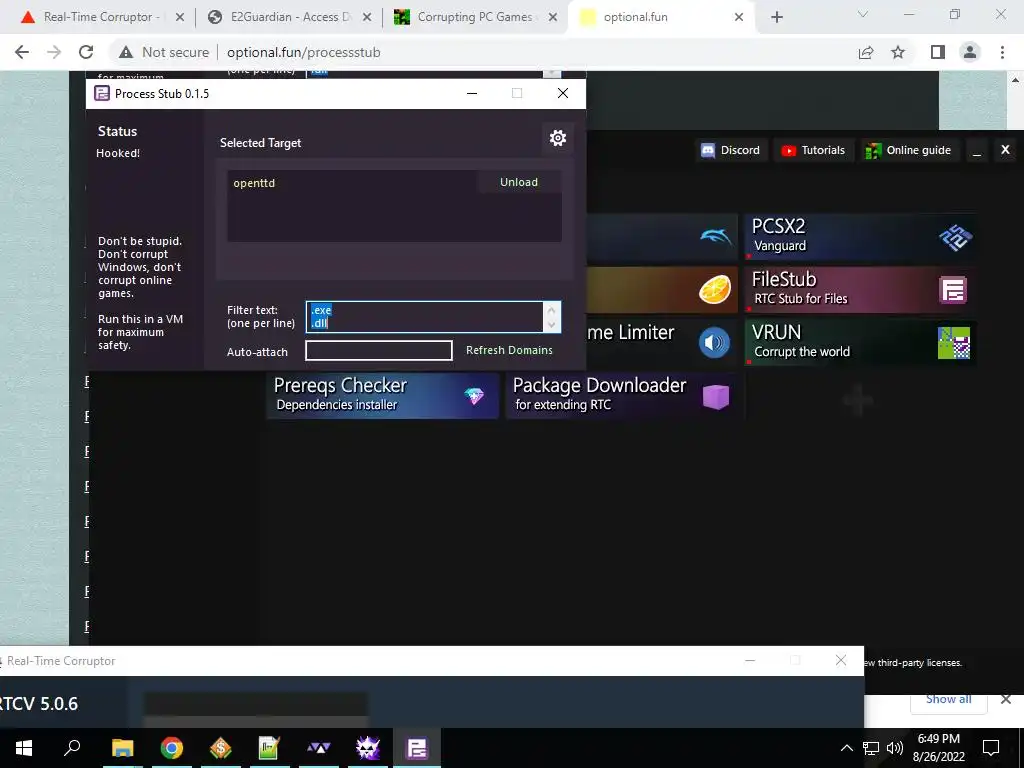The width and height of the screenshot is (1024, 768).
Task: Open the green notepad app in taskbar
Action: coord(269,748)
